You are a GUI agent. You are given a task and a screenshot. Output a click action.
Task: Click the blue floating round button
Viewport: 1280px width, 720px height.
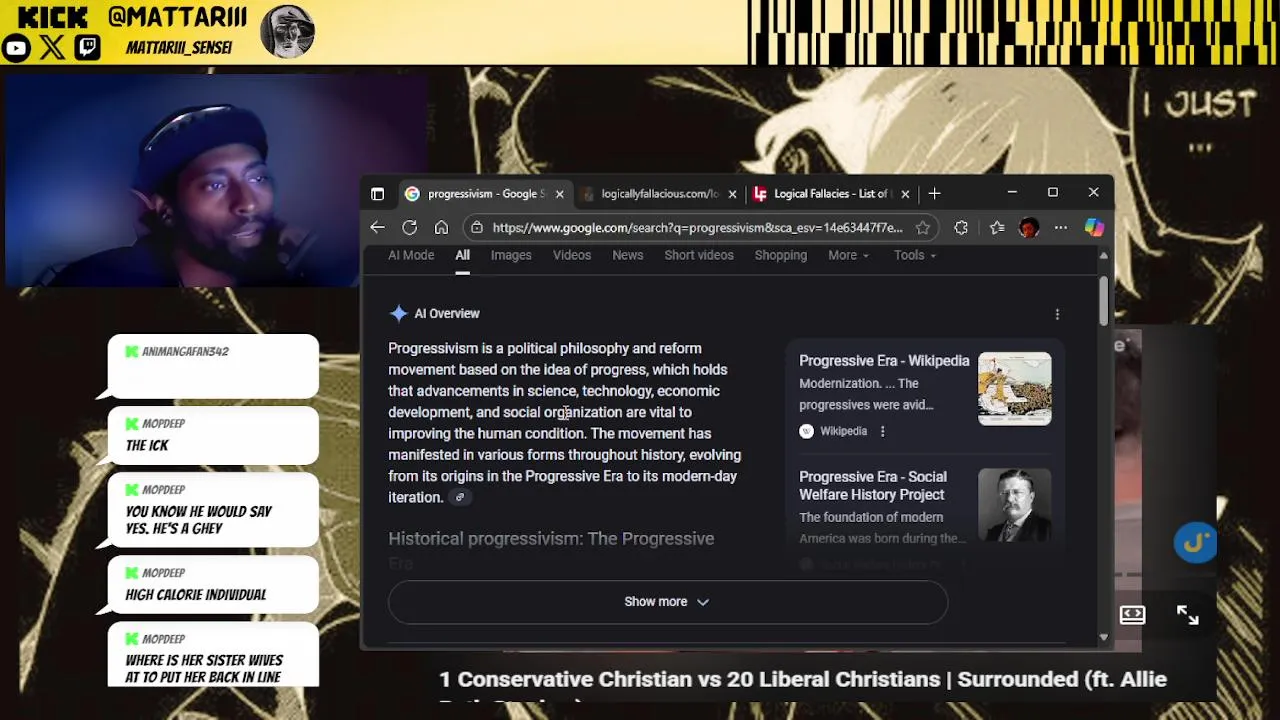1195,543
